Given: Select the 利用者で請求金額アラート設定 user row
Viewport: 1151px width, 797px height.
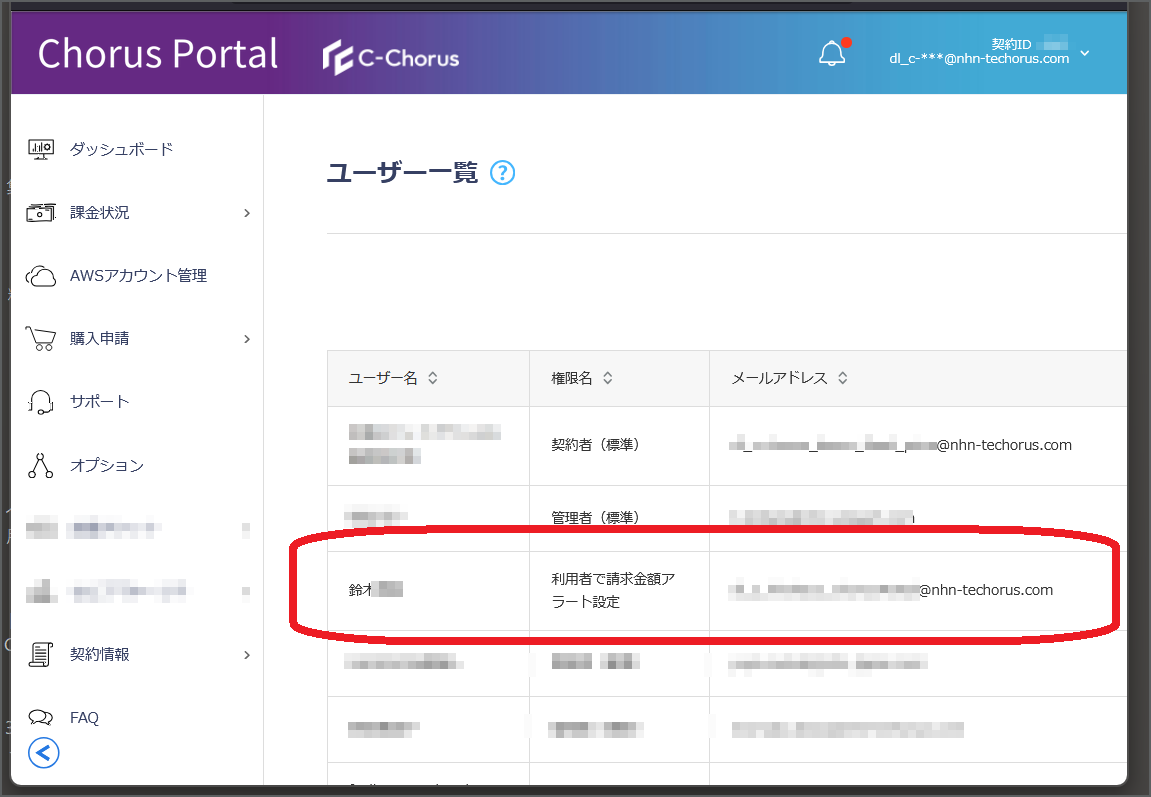Looking at the screenshot, I should [727, 591].
